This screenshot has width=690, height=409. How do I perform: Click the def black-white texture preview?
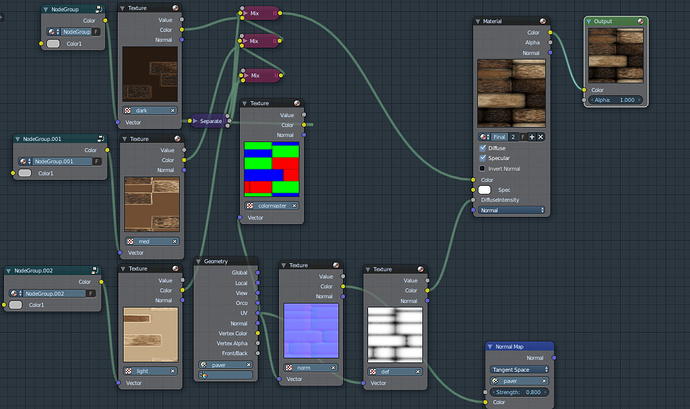(x=395, y=335)
